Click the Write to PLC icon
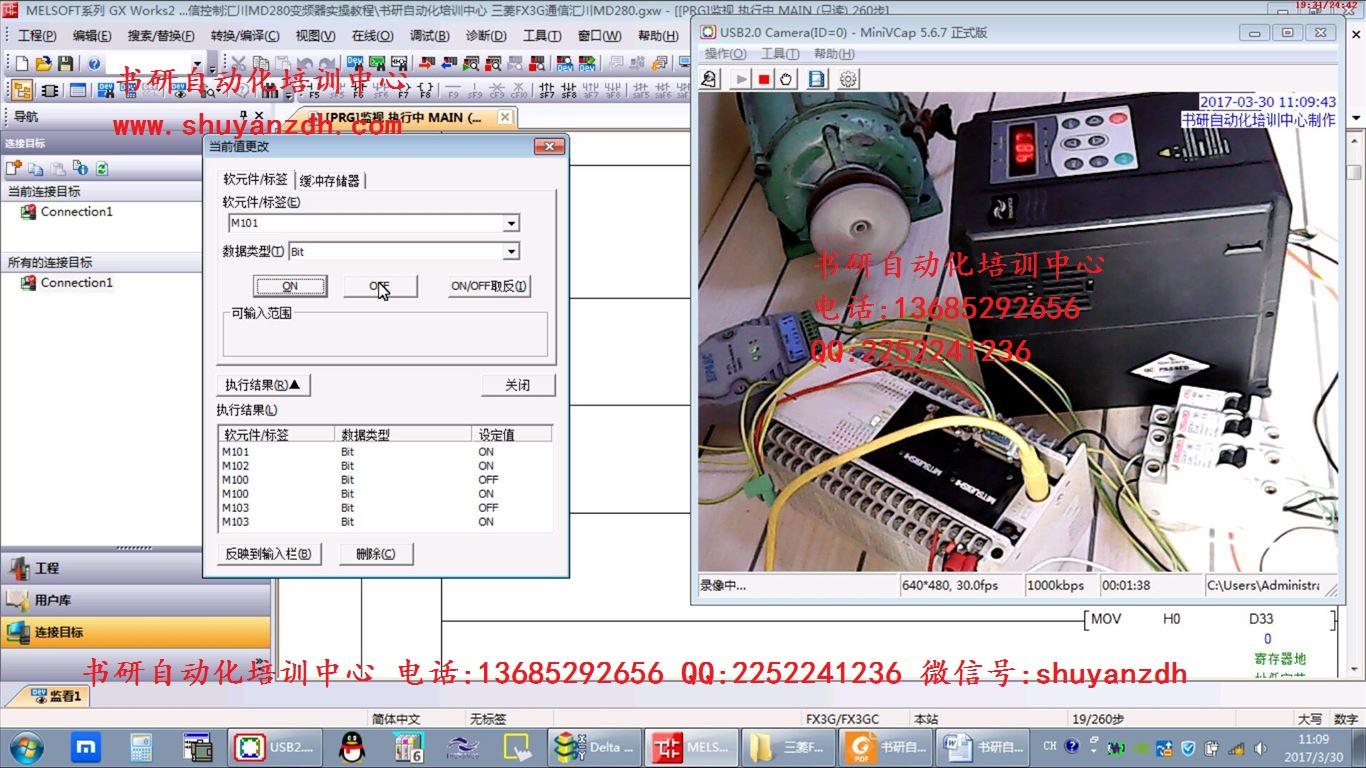Screen dimensions: 1366x768 [427, 63]
